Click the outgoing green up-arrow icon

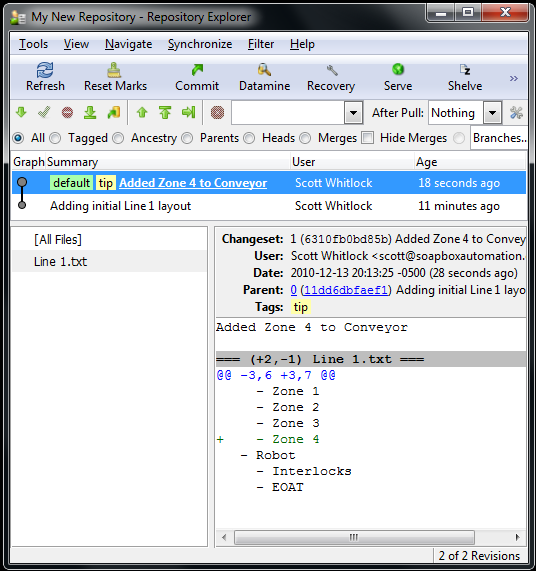(x=142, y=112)
